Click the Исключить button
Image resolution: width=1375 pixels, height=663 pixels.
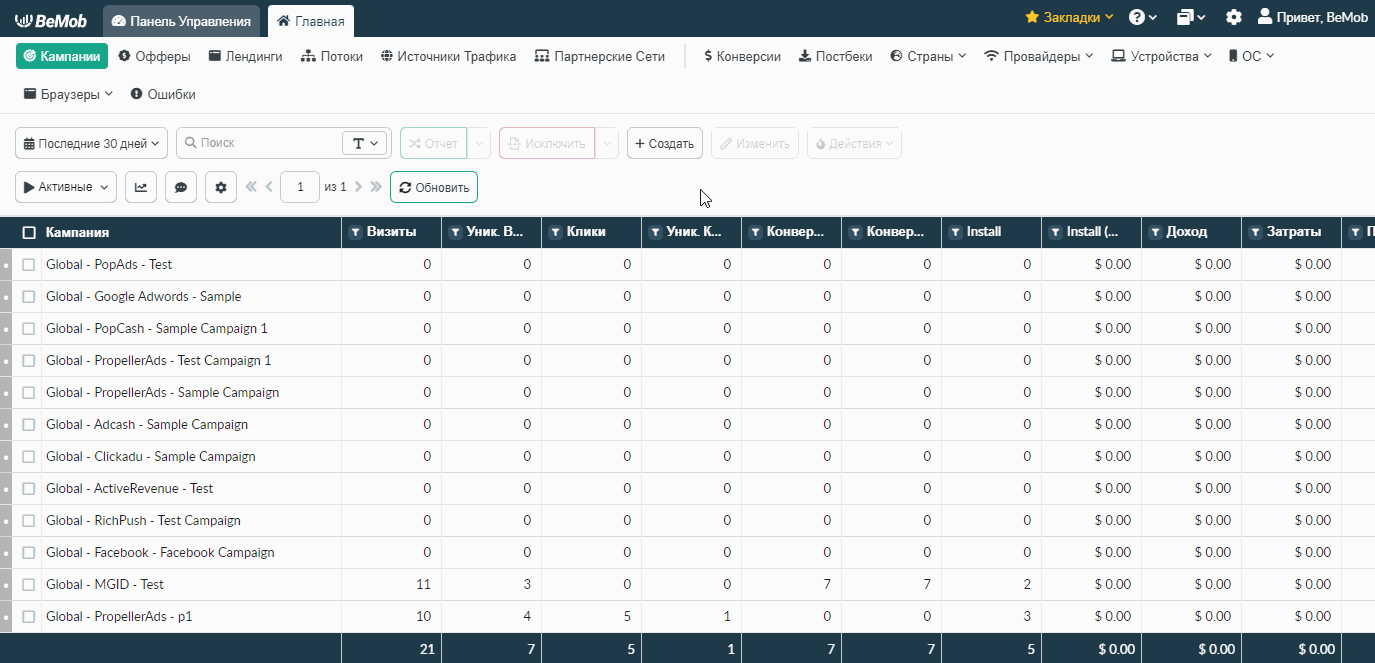pos(547,143)
